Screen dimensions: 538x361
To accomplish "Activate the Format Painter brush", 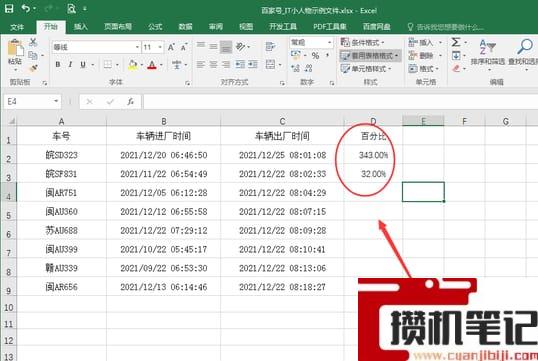I will pos(33,68).
